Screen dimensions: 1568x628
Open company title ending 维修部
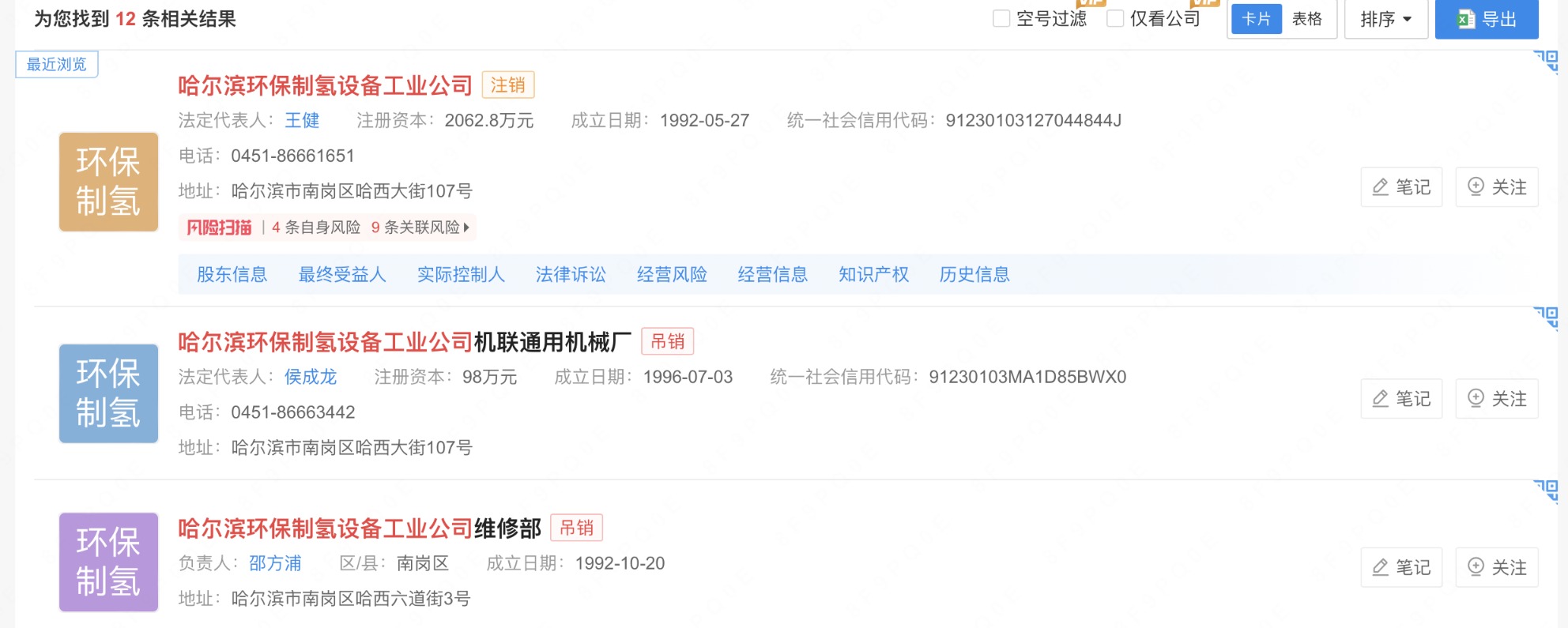point(360,528)
